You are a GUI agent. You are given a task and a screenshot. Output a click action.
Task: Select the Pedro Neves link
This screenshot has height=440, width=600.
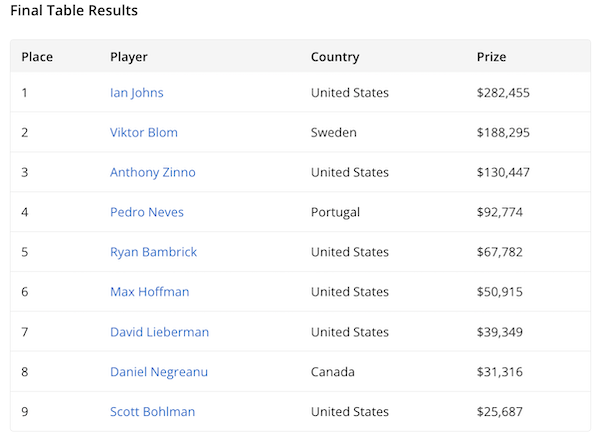point(146,212)
